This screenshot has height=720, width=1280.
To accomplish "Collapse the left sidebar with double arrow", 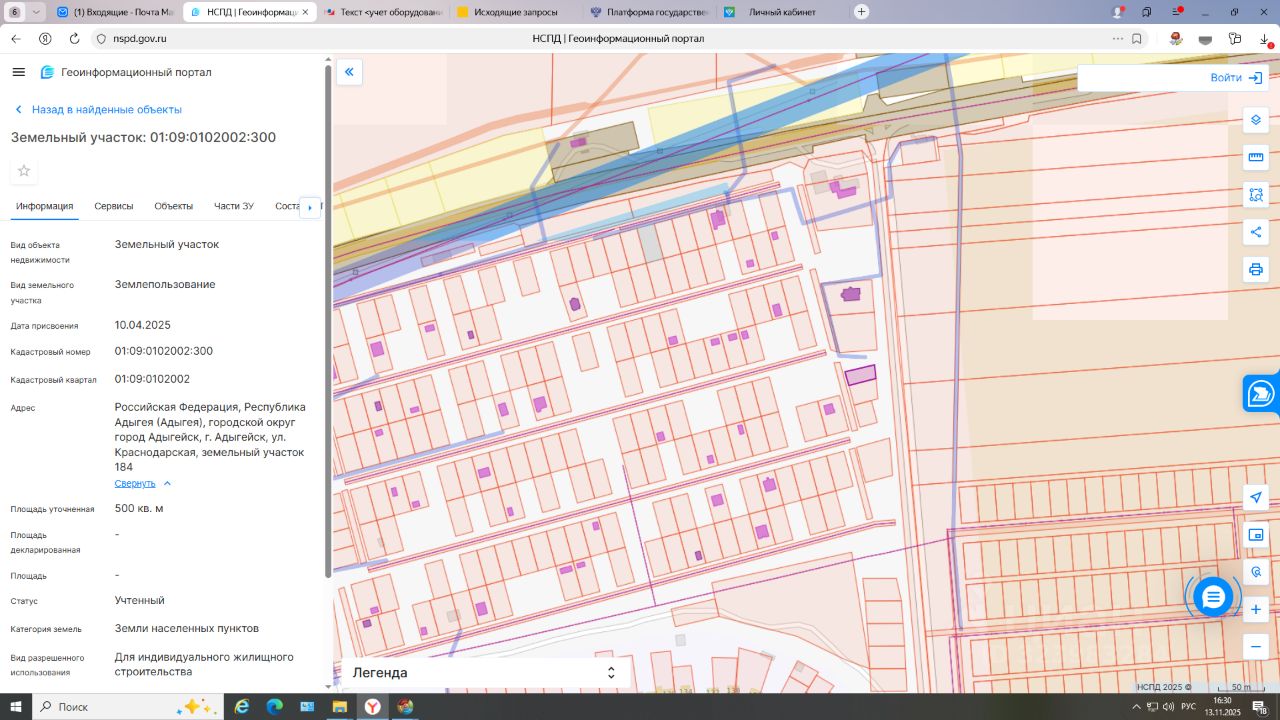I will [349, 72].
